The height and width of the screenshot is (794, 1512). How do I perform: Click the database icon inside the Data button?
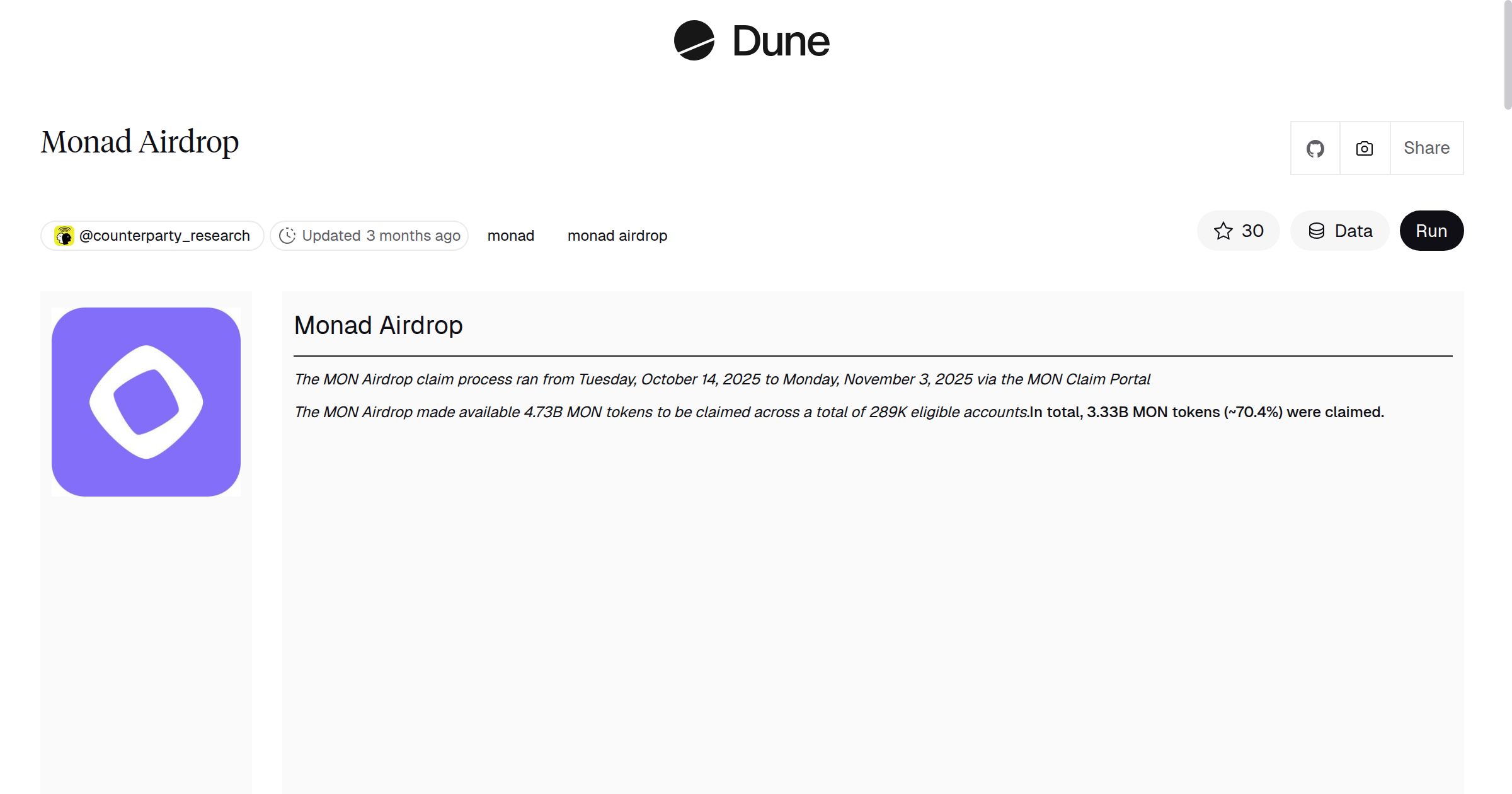tap(1318, 231)
